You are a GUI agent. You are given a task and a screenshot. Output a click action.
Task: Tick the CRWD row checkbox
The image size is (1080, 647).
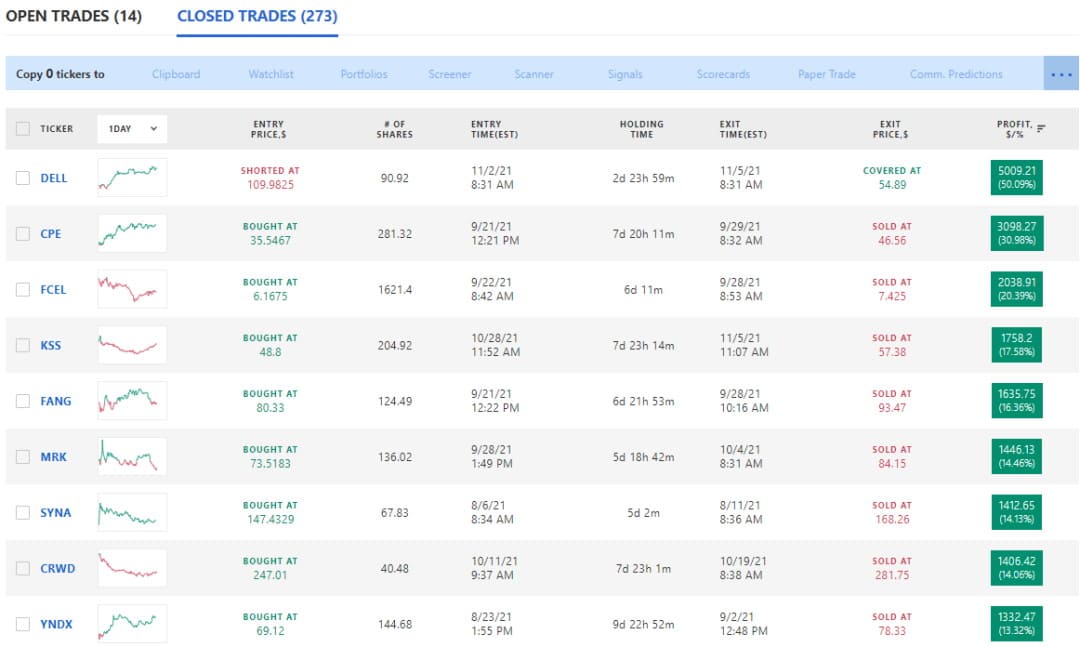[x=23, y=568]
